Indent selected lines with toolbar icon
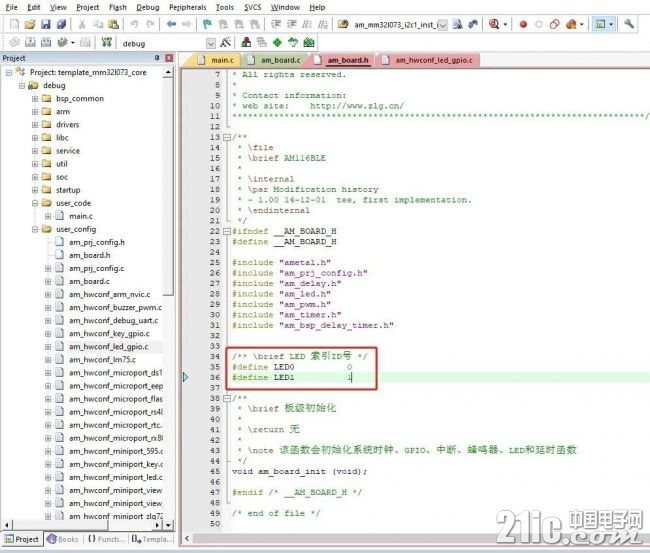The height and width of the screenshot is (553, 650). coord(276,24)
